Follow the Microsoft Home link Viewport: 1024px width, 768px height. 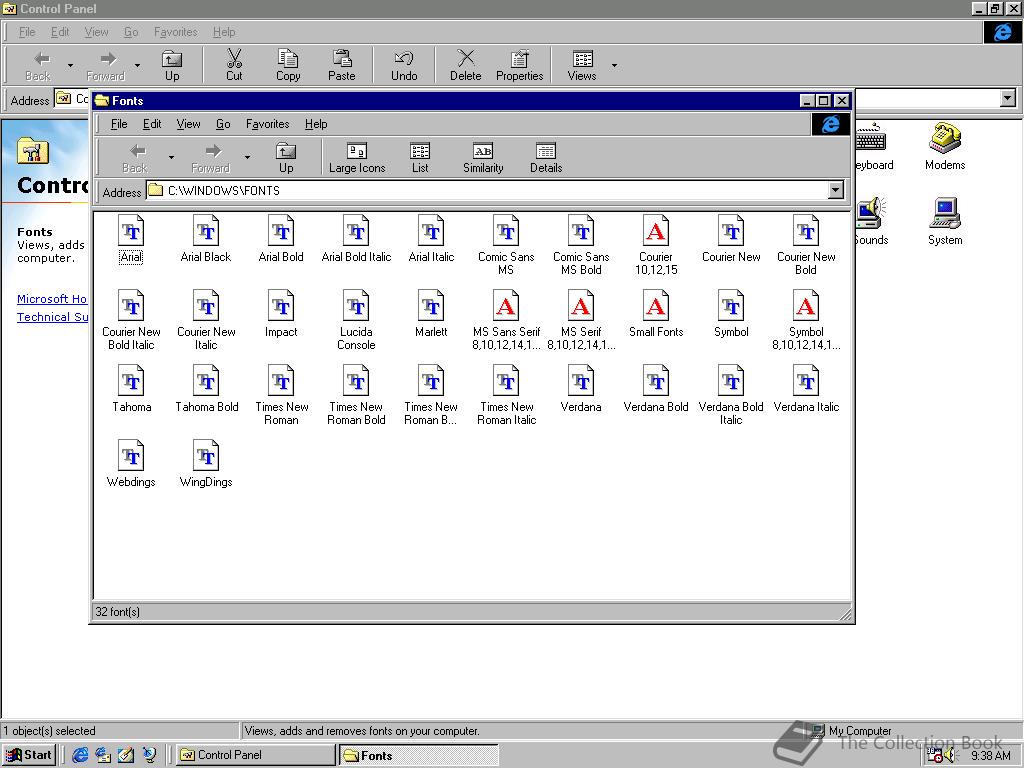(52, 299)
